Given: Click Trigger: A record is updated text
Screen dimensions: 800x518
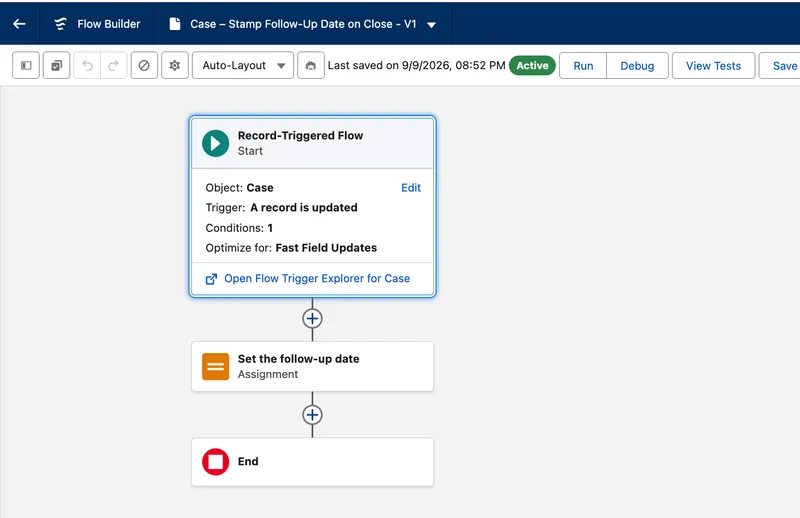Looking at the screenshot, I should pyautogui.click(x=281, y=208).
